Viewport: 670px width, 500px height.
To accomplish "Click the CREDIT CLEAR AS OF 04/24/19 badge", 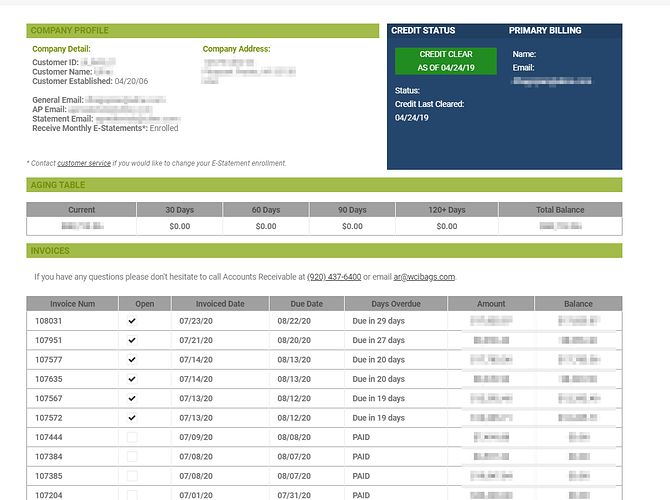I will pyautogui.click(x=446, y=61).
